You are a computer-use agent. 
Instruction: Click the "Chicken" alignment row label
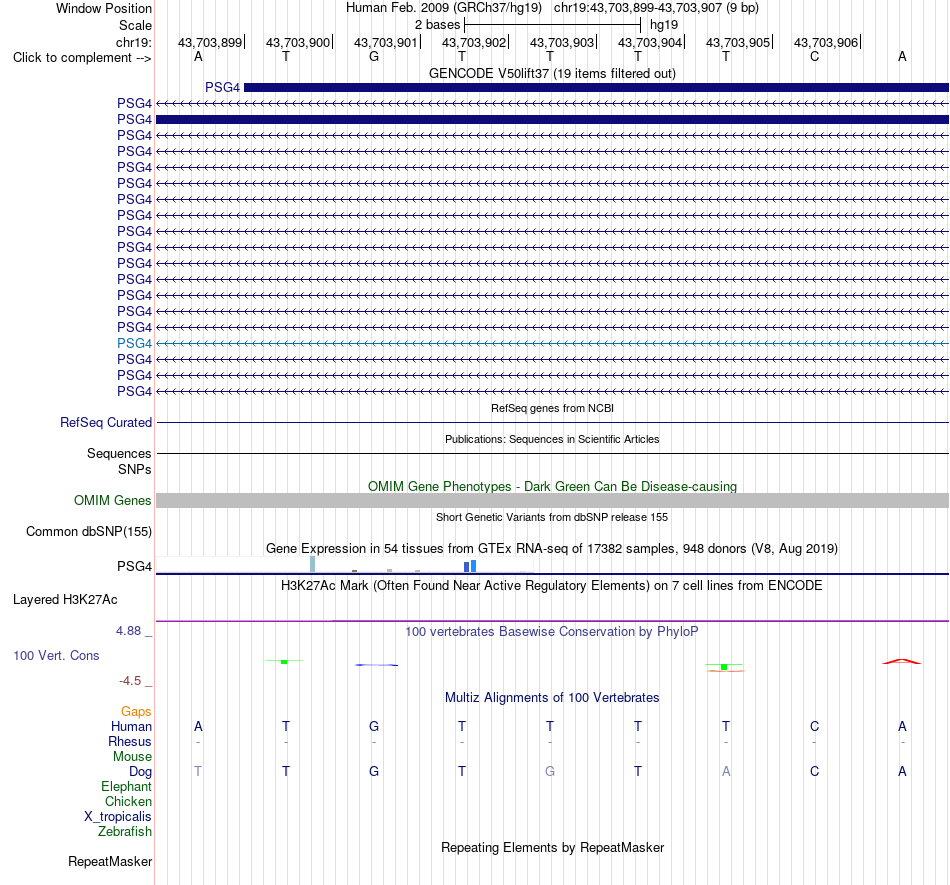(x=128, y=801)
